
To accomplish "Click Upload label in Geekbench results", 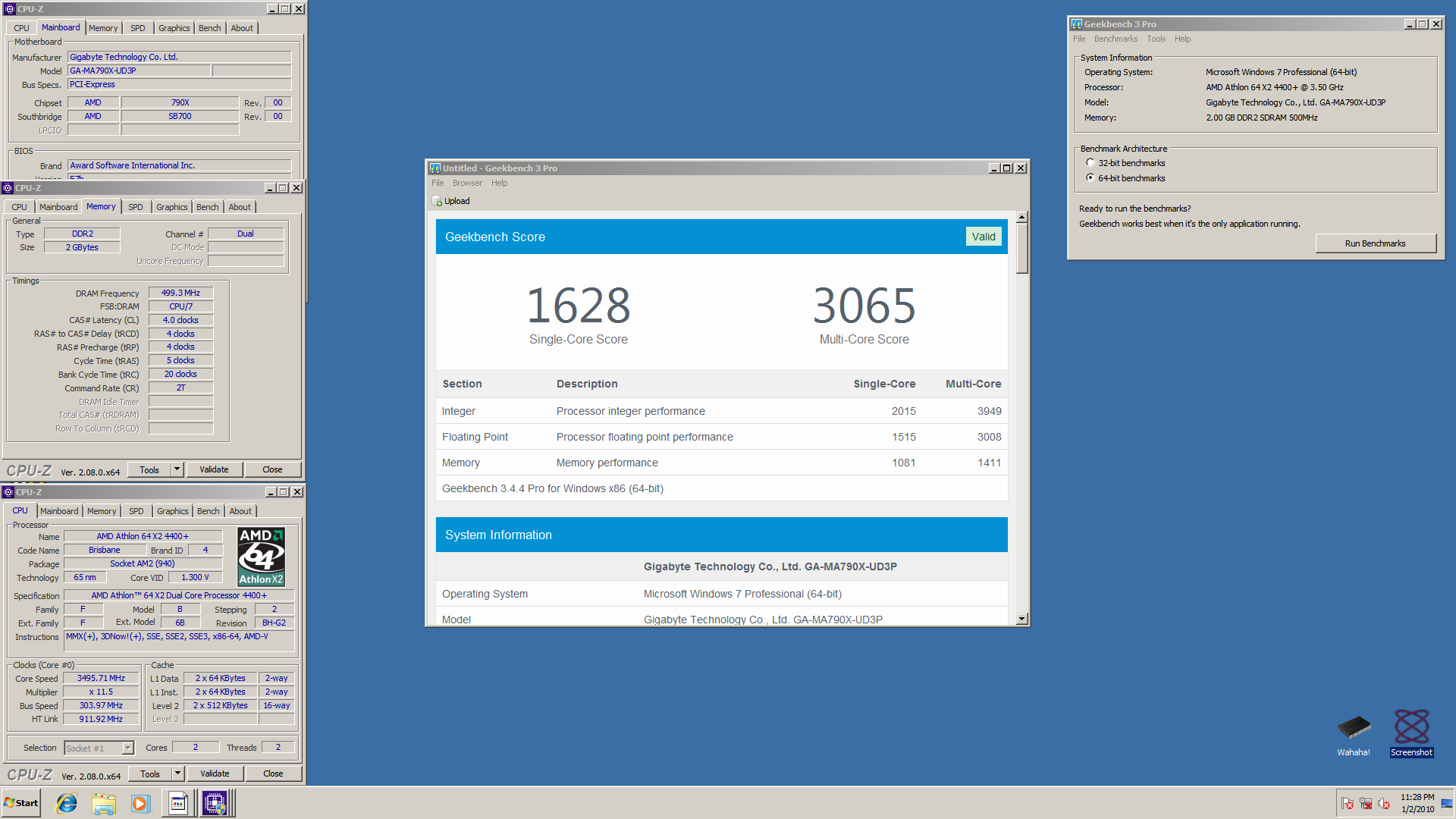I will click(x=457, y=201).
